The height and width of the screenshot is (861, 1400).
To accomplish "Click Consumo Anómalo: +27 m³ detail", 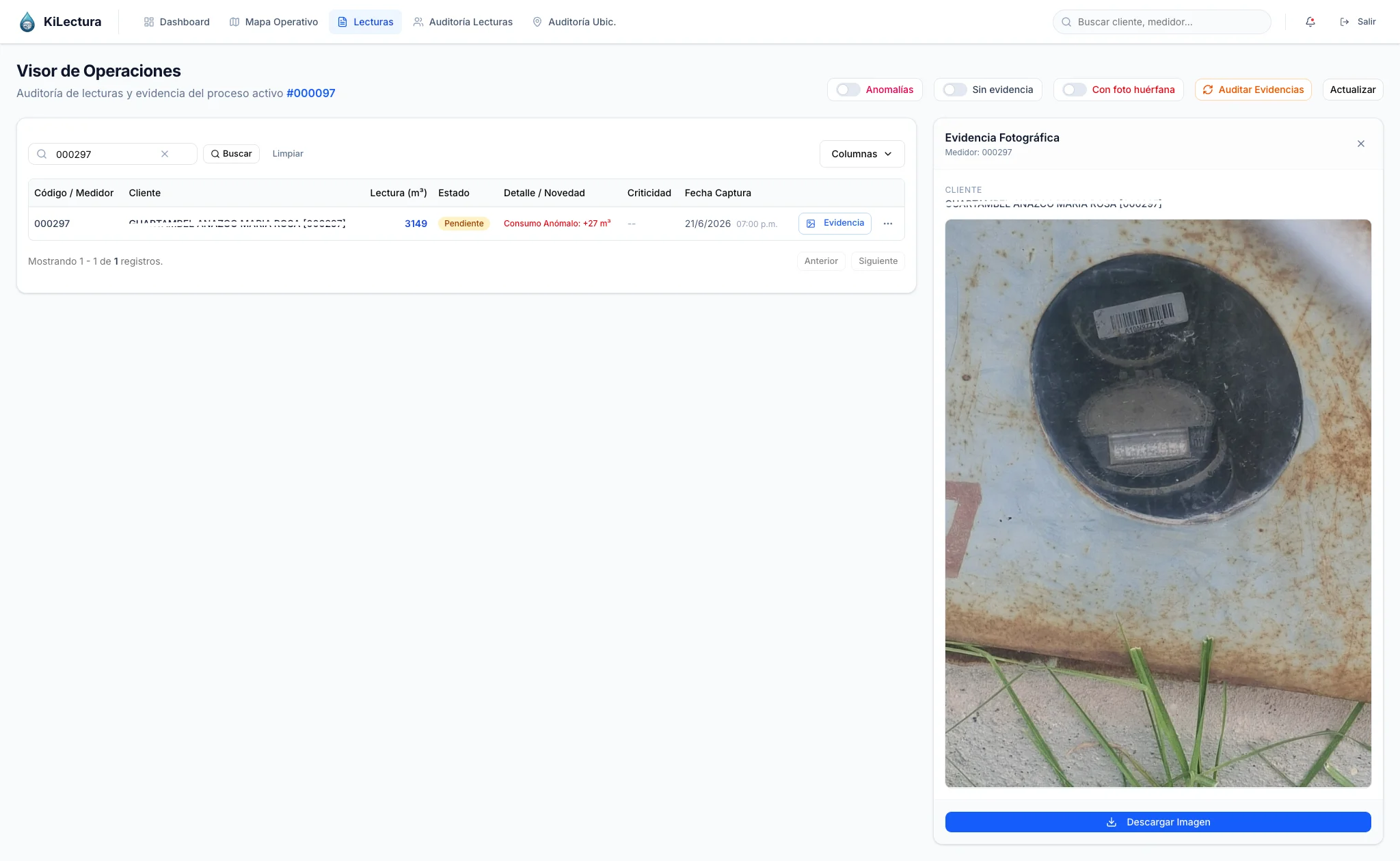I will point(557,224).
